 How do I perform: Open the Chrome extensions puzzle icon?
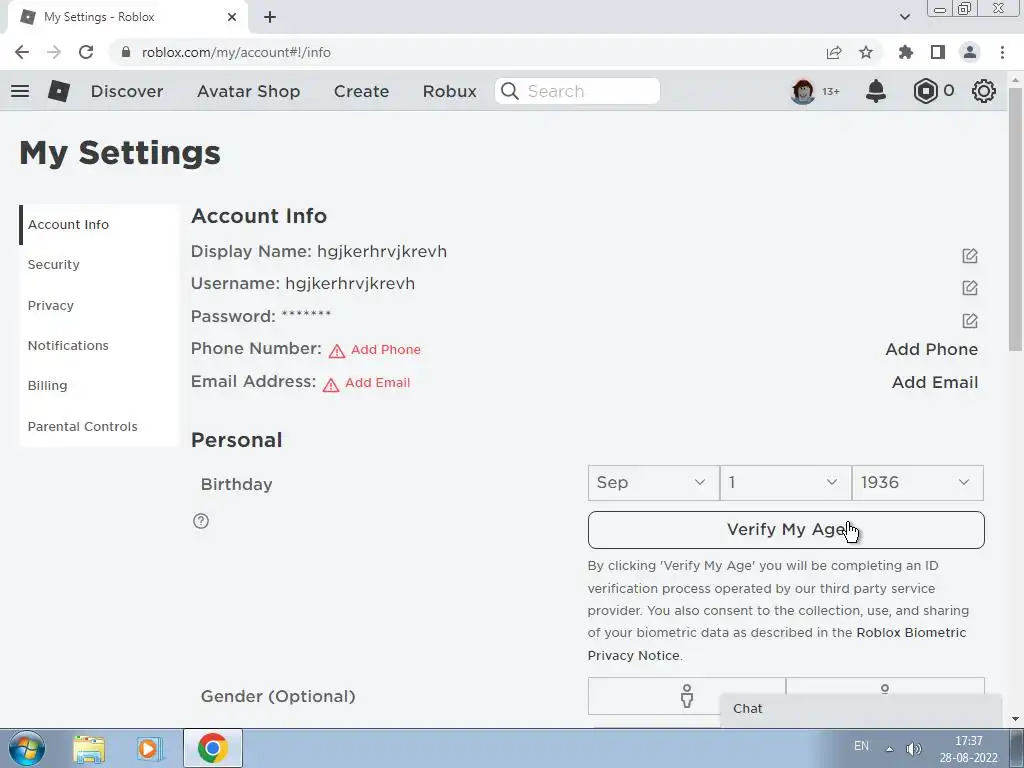pos(906,52)
